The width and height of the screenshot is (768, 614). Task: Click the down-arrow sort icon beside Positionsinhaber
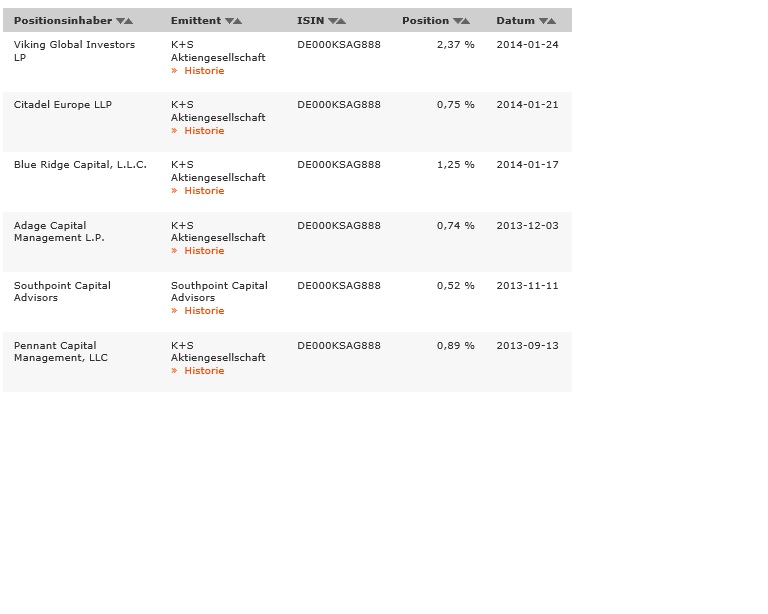[x=120, y=21]
